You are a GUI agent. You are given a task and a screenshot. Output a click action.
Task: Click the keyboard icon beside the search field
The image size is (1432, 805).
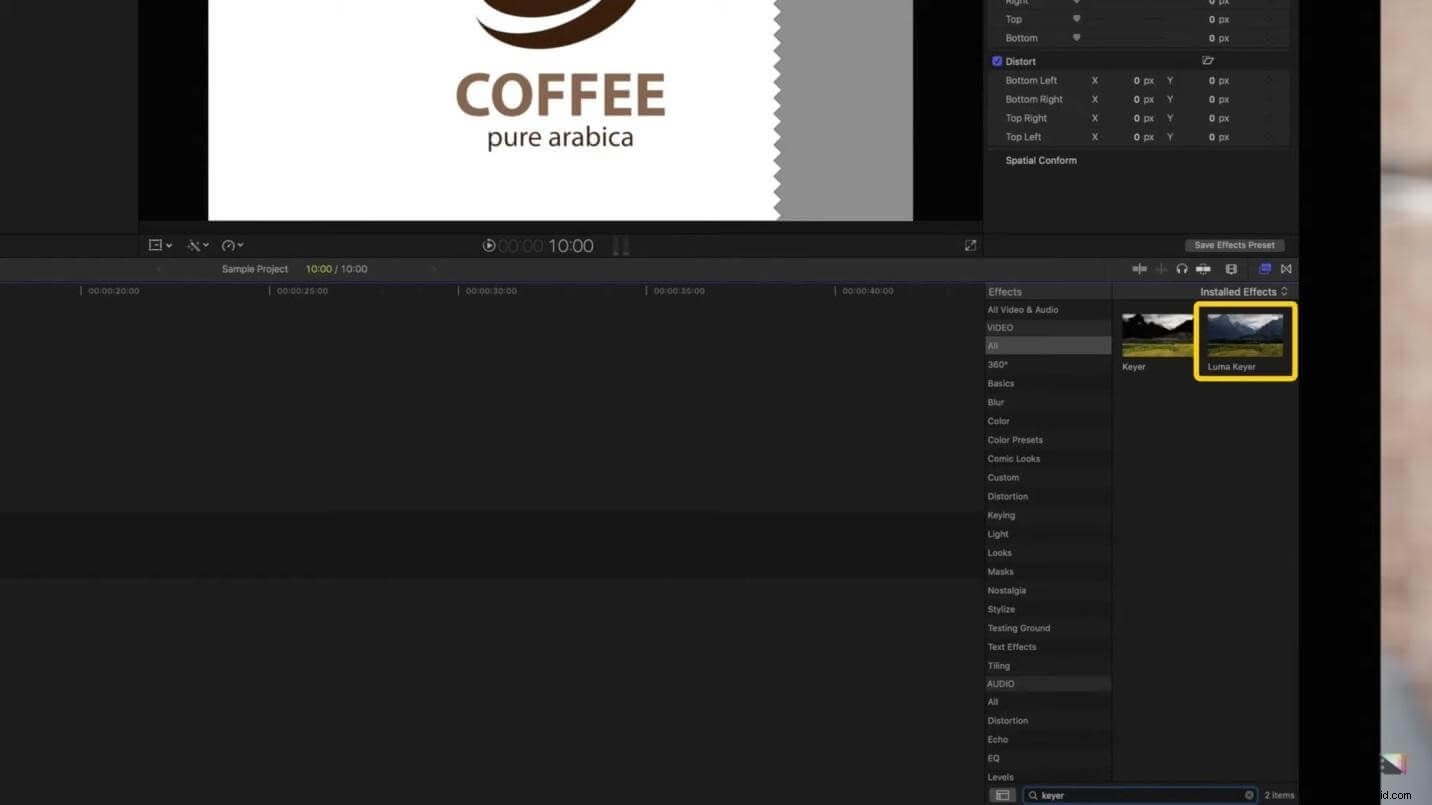(1003, 794)
